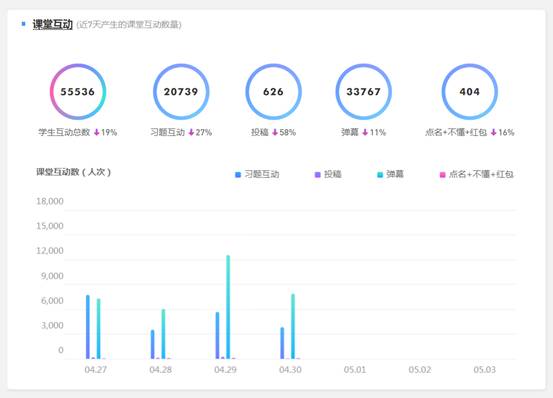Click the 18,000 y-axis value
The image size is (553, 398).
(50, 201)
